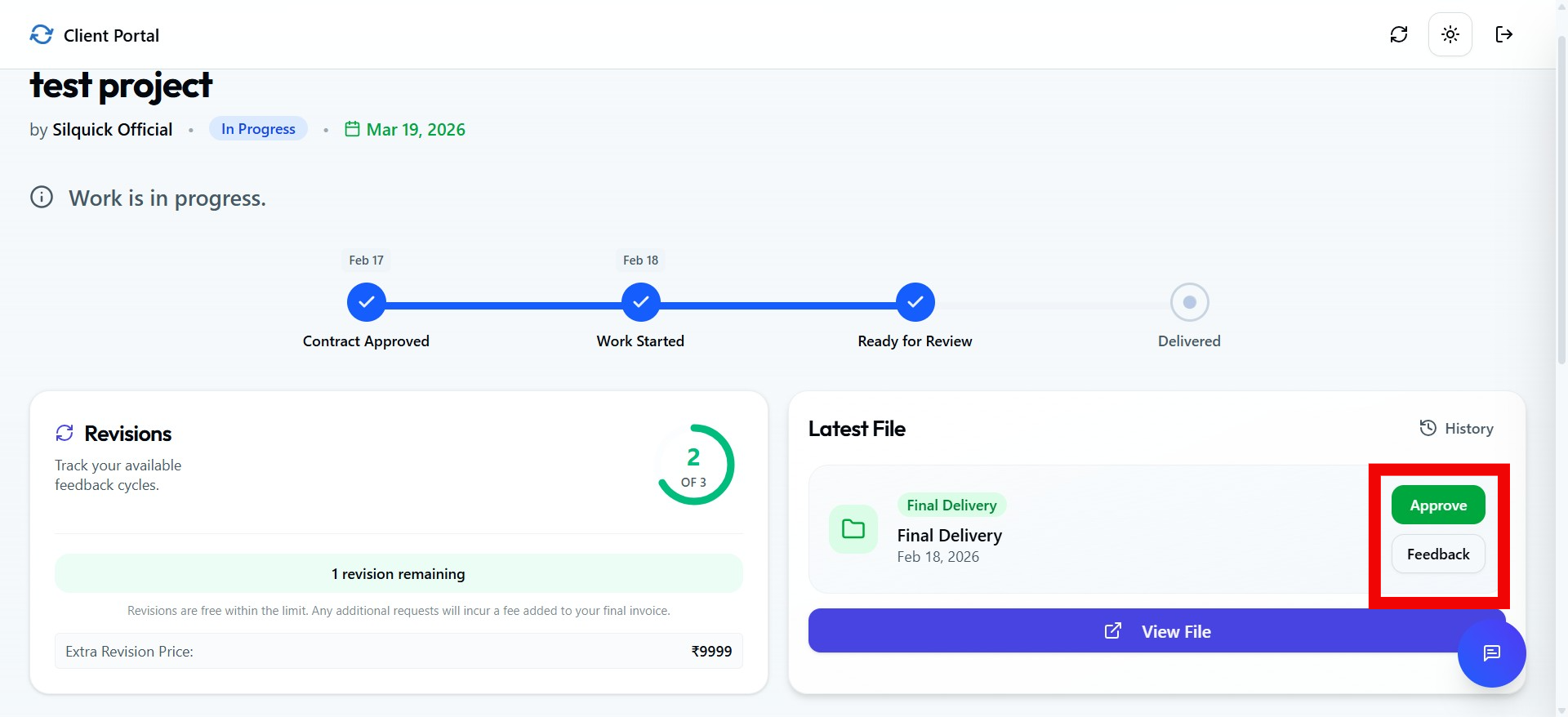1568x717 pixels.
Task: Click the external link icon on View File
Action: point(1113,630)
